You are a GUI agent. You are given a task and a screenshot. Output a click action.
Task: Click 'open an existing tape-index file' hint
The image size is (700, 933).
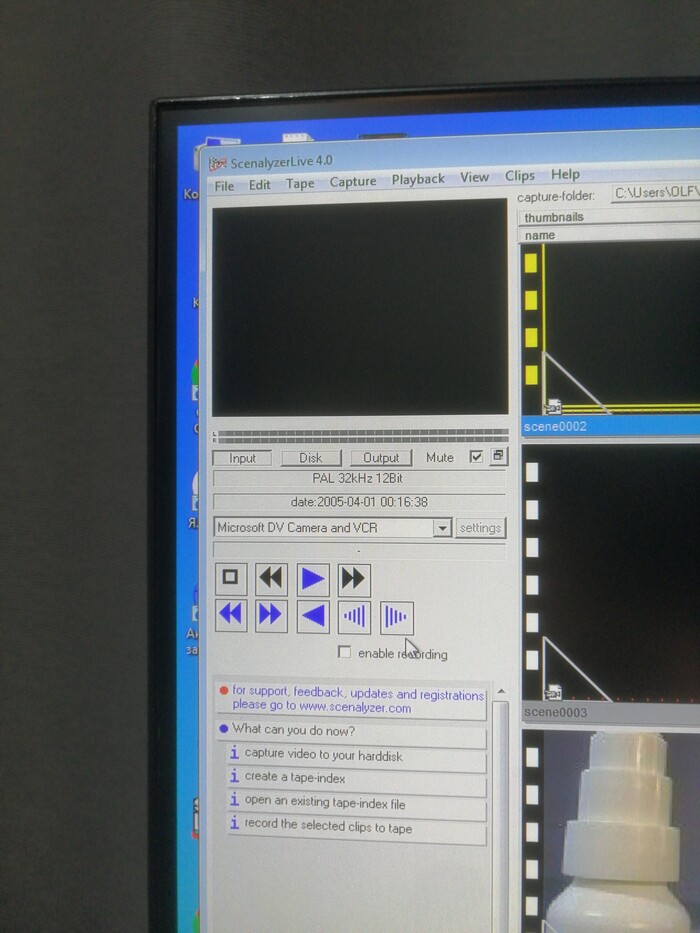pyautogui.click(x=325, y=802)
